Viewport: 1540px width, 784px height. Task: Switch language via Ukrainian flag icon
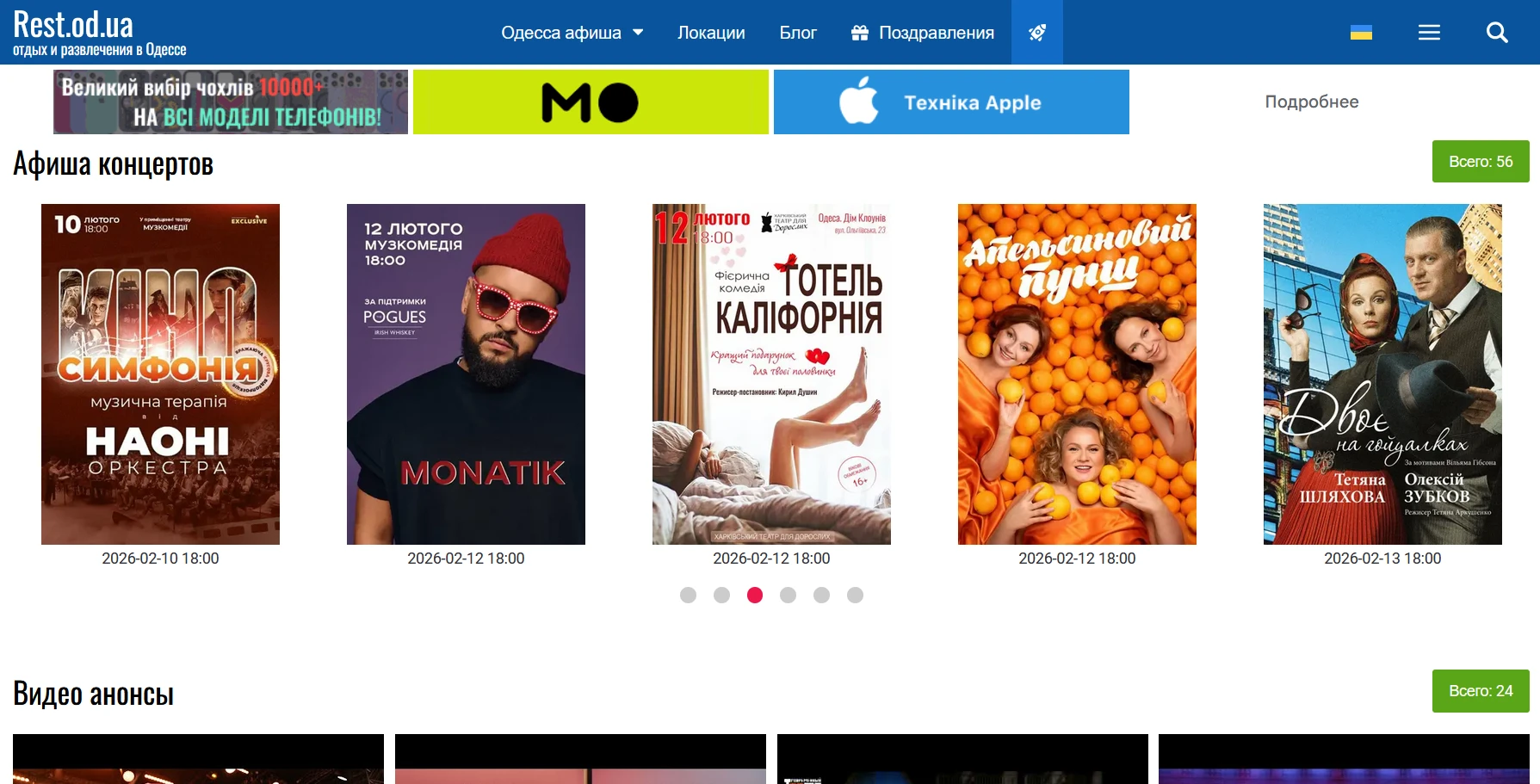1361,33
